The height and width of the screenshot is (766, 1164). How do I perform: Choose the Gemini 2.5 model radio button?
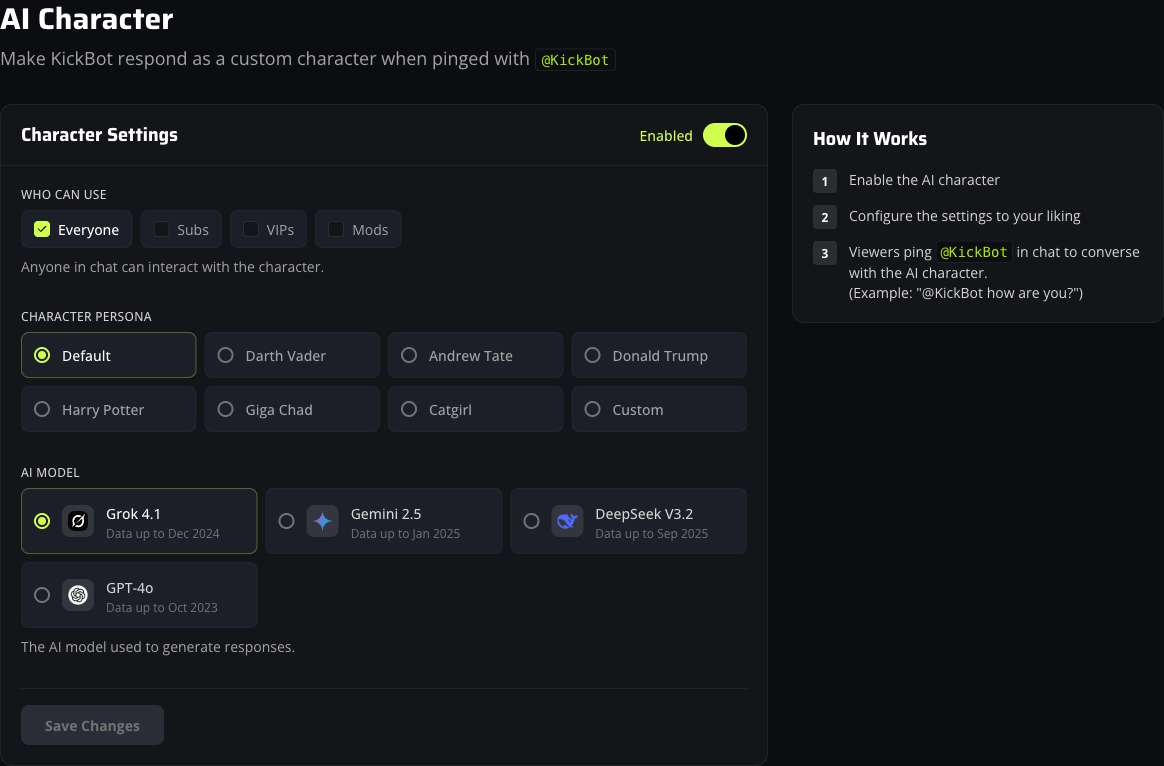point(287,521)
